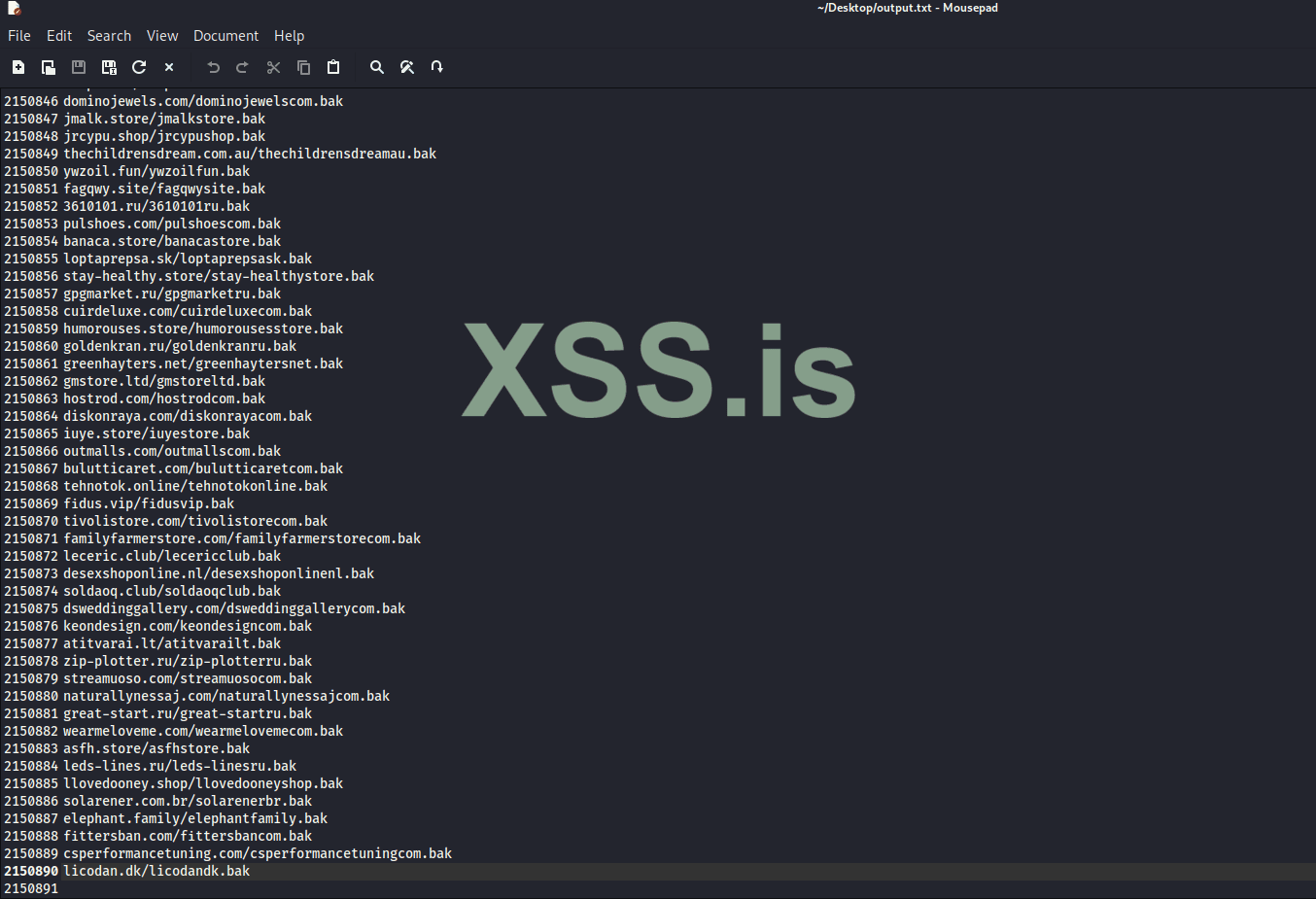Click the leds-lines.ru line
Image resolution: width=1316 pixels, height=899 pixels.
point(180,766)
